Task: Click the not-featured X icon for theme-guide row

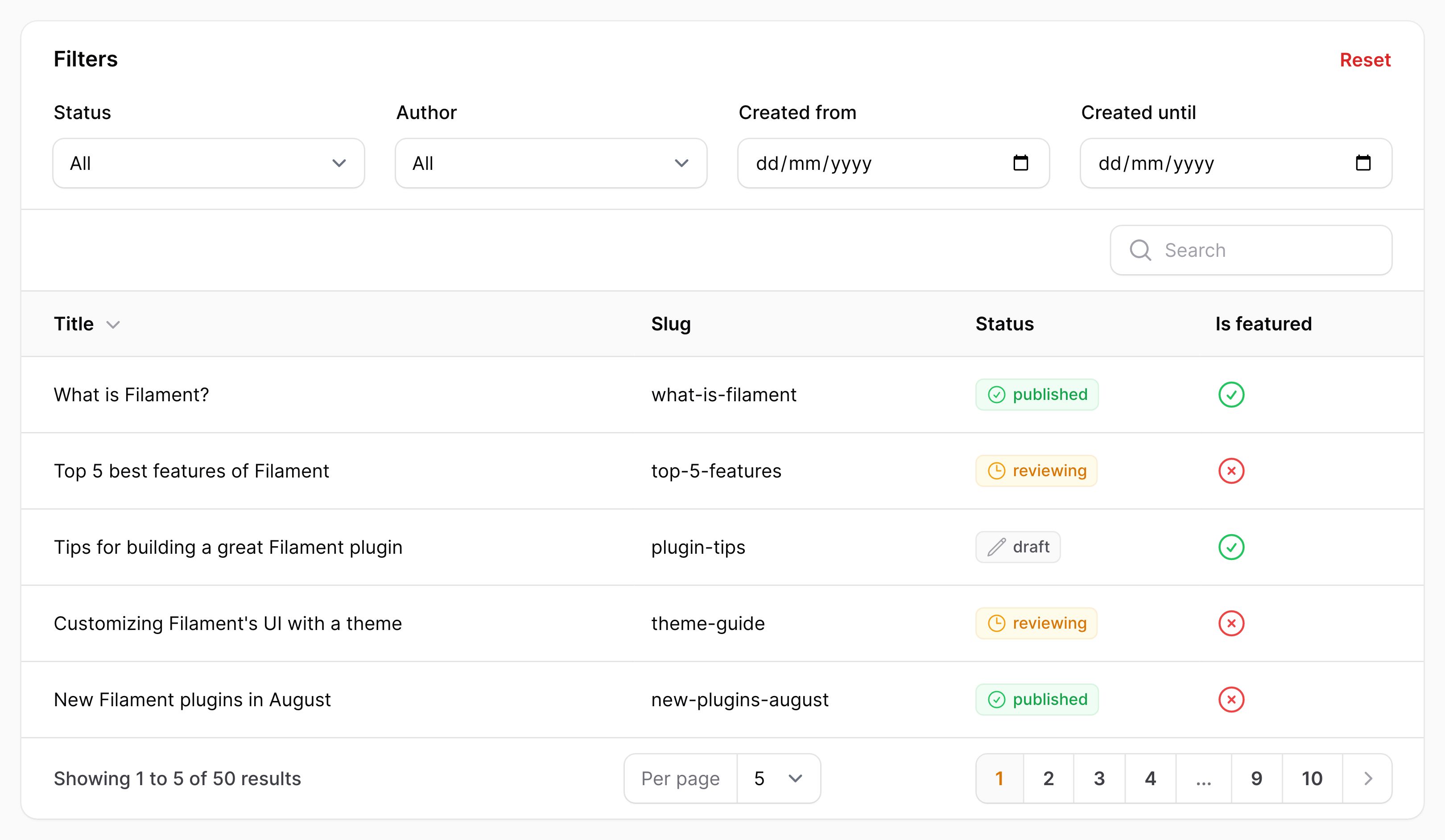Action: [1231, 623]
